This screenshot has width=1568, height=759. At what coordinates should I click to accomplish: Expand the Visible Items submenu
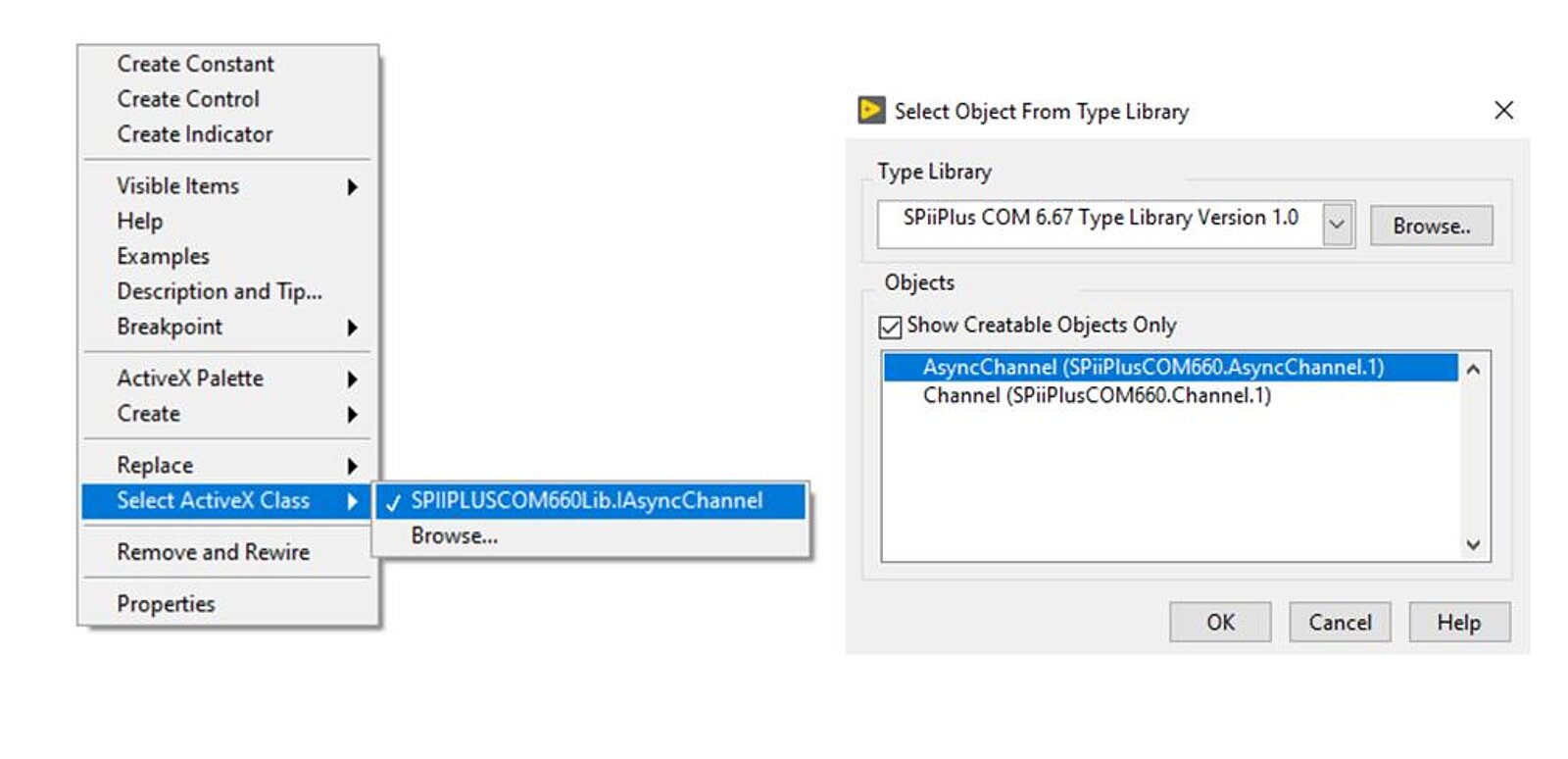[227, 186]
